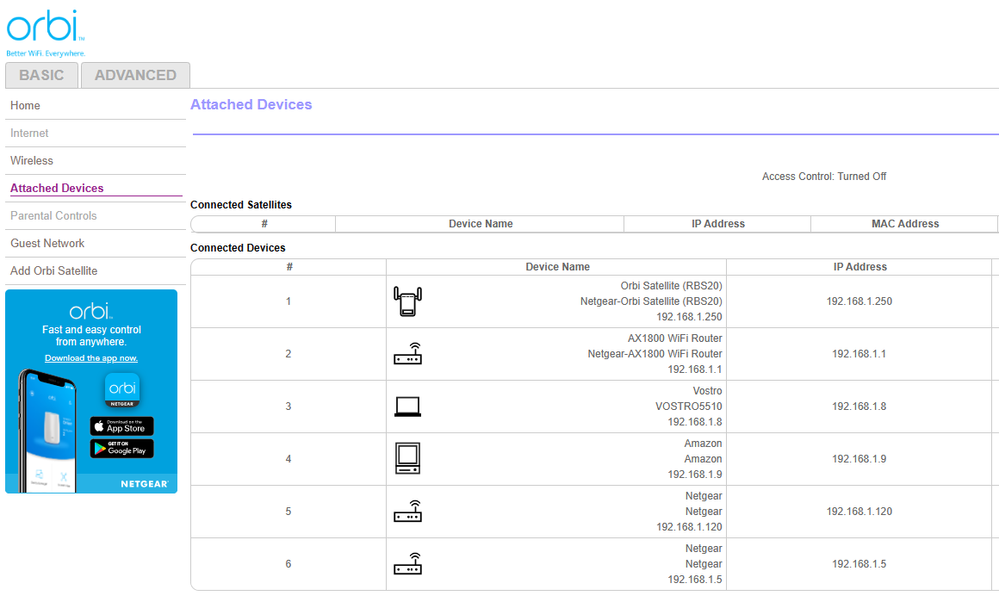Tap the App Store download badge
Screen dimensions: 999x596
pos(122,426)
